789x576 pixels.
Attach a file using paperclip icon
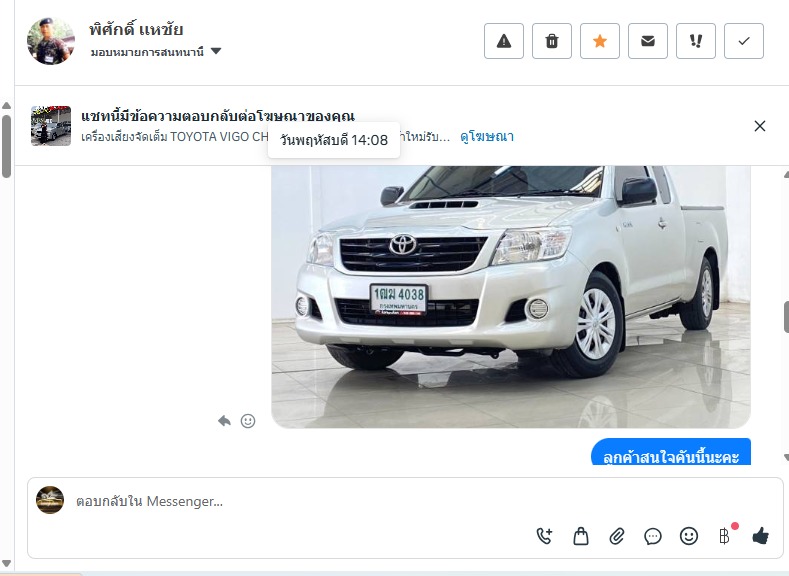(617, 536)
